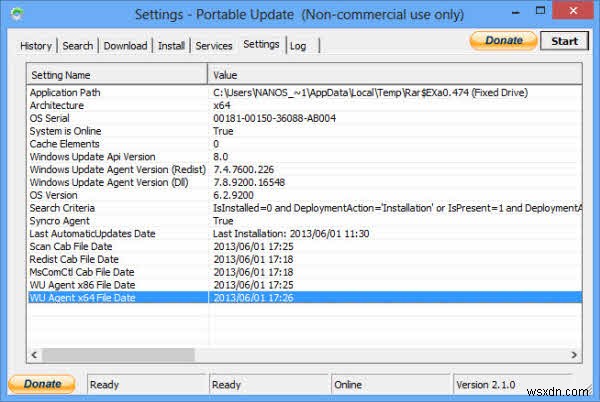
Task: Click the Start button
Action: pos(564,41)
